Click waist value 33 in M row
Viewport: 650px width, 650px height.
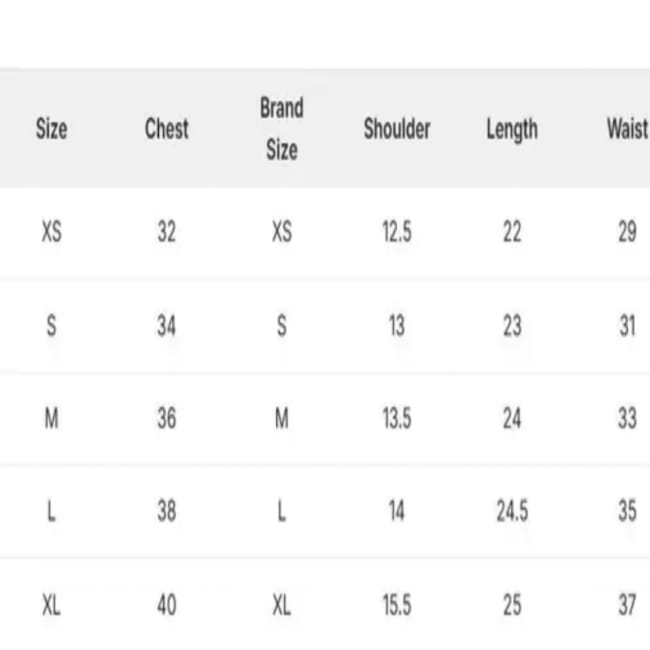[x=627, y=418]
